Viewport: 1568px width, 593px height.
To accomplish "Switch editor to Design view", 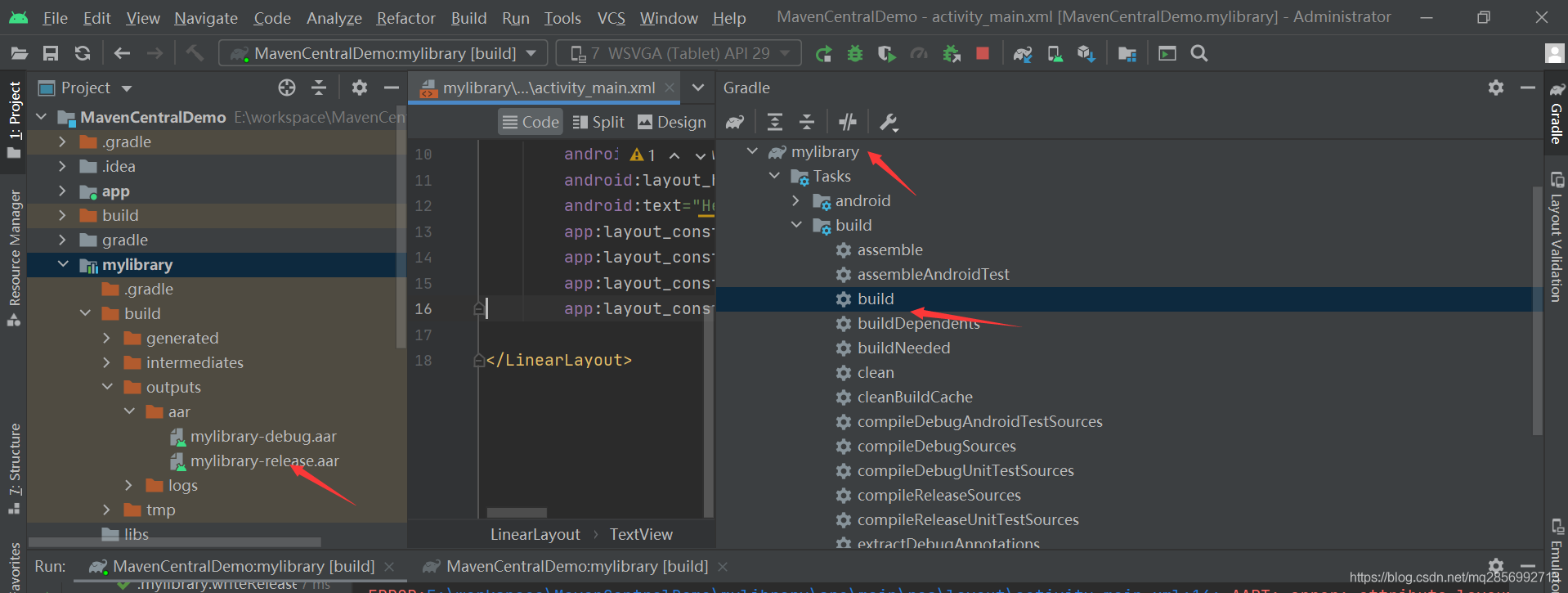I will 672,122.
